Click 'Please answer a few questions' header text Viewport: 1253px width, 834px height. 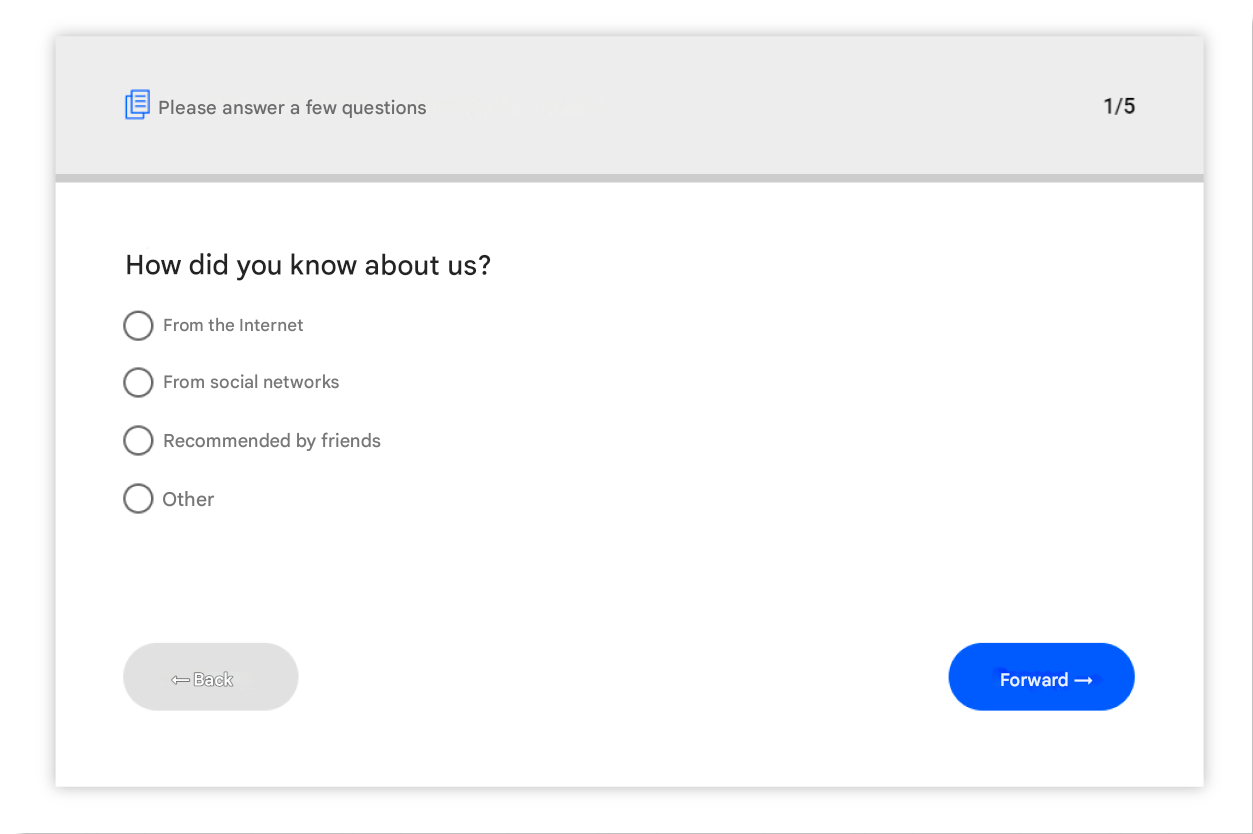[x=292, y=108]
